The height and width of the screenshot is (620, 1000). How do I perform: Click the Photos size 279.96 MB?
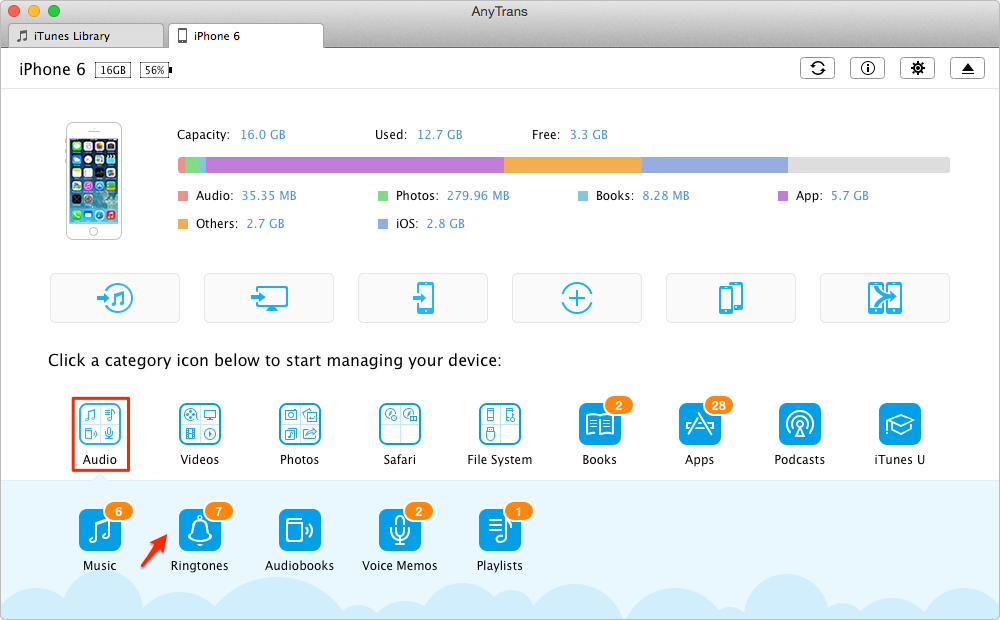tap(478, 196)
